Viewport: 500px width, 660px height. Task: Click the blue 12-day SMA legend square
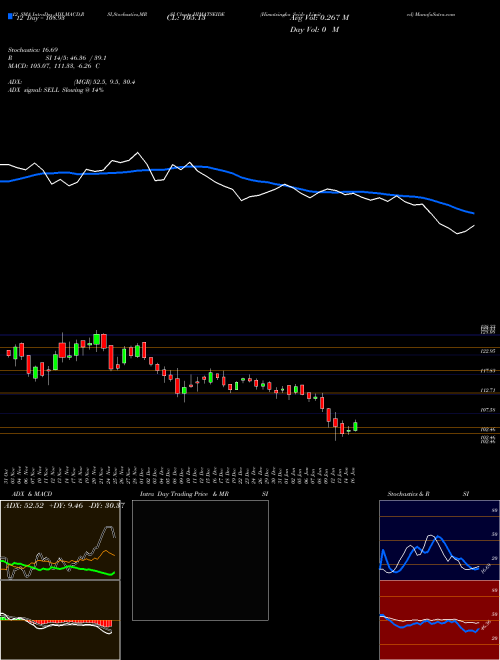coord(11,16)
